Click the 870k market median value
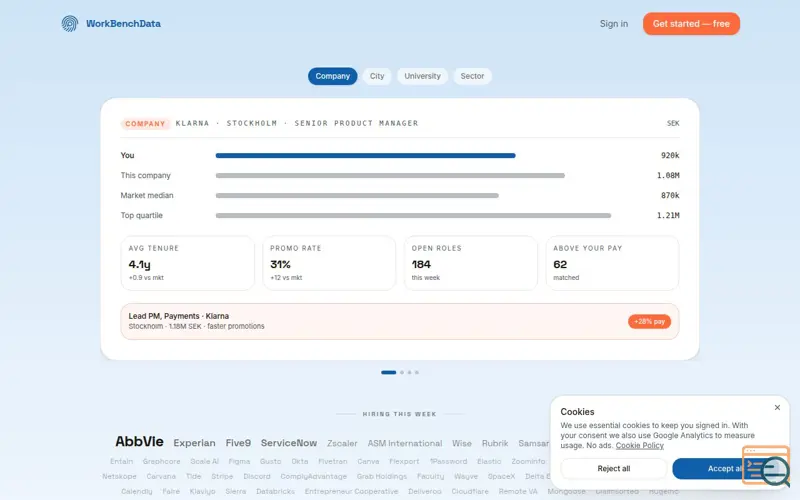This screenshot has width=800, height=500. [x=670, y=195]
